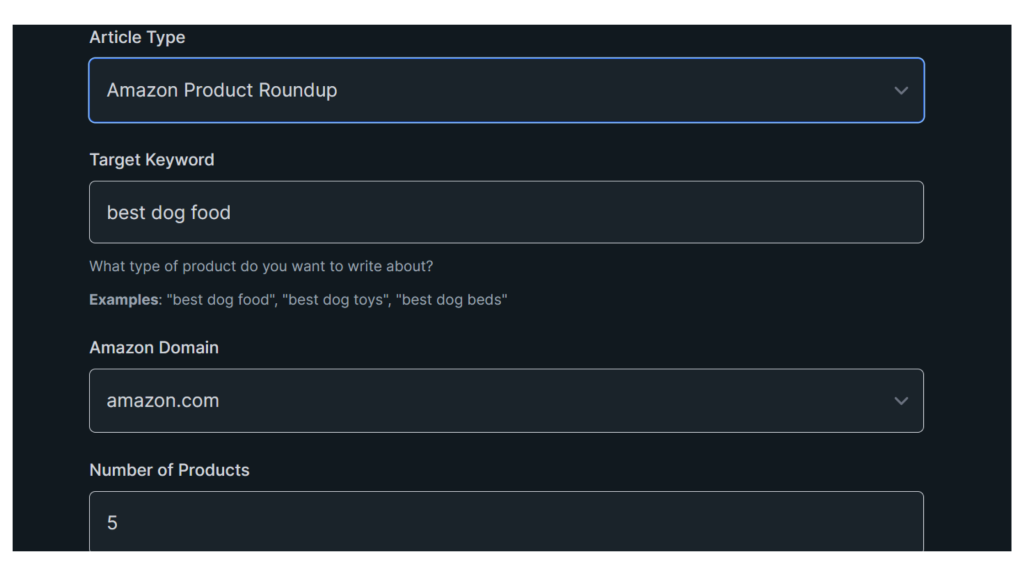The image size is (1024, 576).
Task: Click into the Number of Products field
Action: click(x=505, y=521)
